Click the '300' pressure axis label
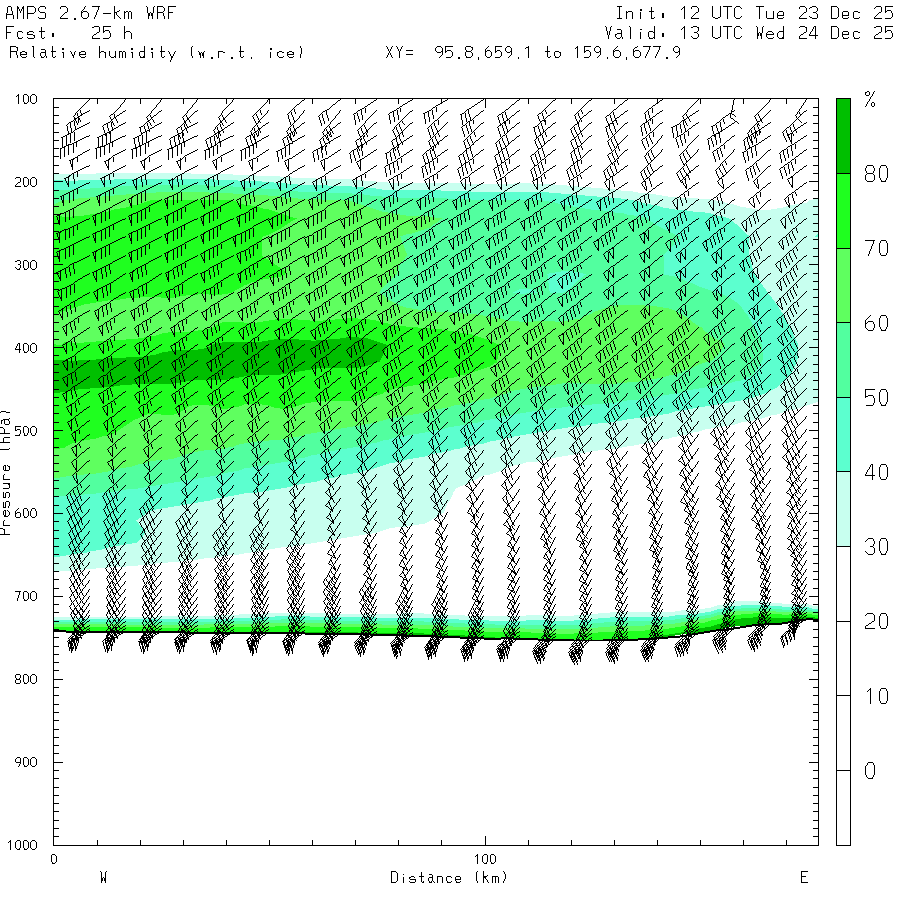Viewport: 900px width, 900px height. click(x=26, y=265)
